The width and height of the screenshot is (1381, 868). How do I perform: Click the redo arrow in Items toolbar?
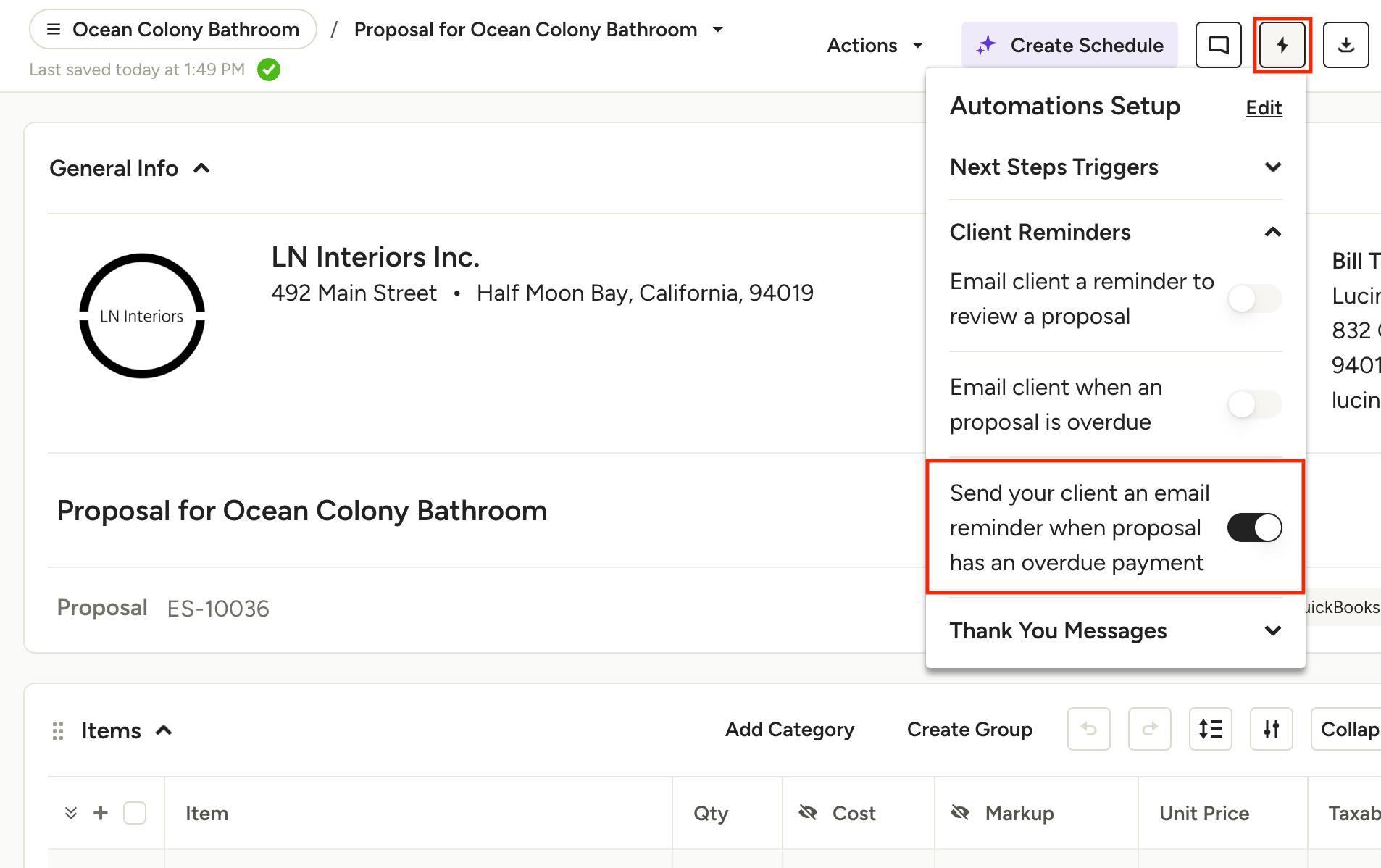(1149, 729)
